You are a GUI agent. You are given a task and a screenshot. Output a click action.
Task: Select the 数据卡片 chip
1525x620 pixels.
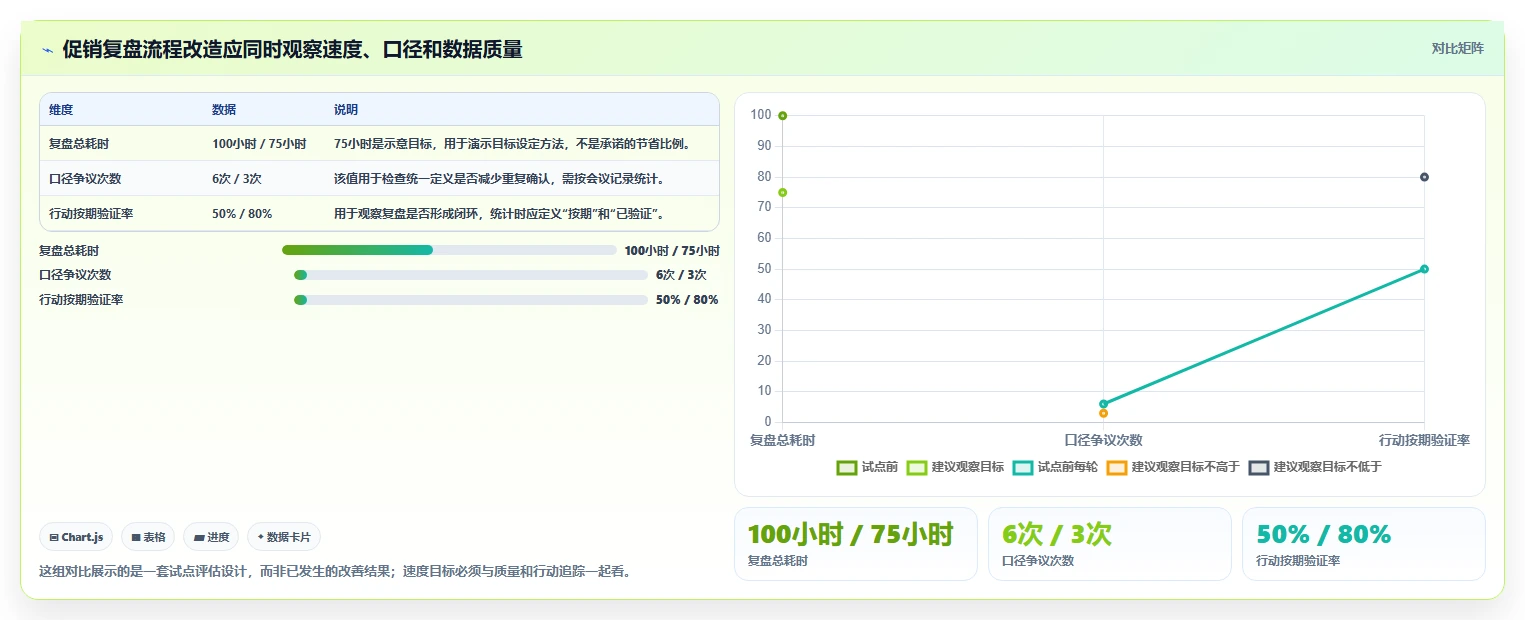(284, 537)
